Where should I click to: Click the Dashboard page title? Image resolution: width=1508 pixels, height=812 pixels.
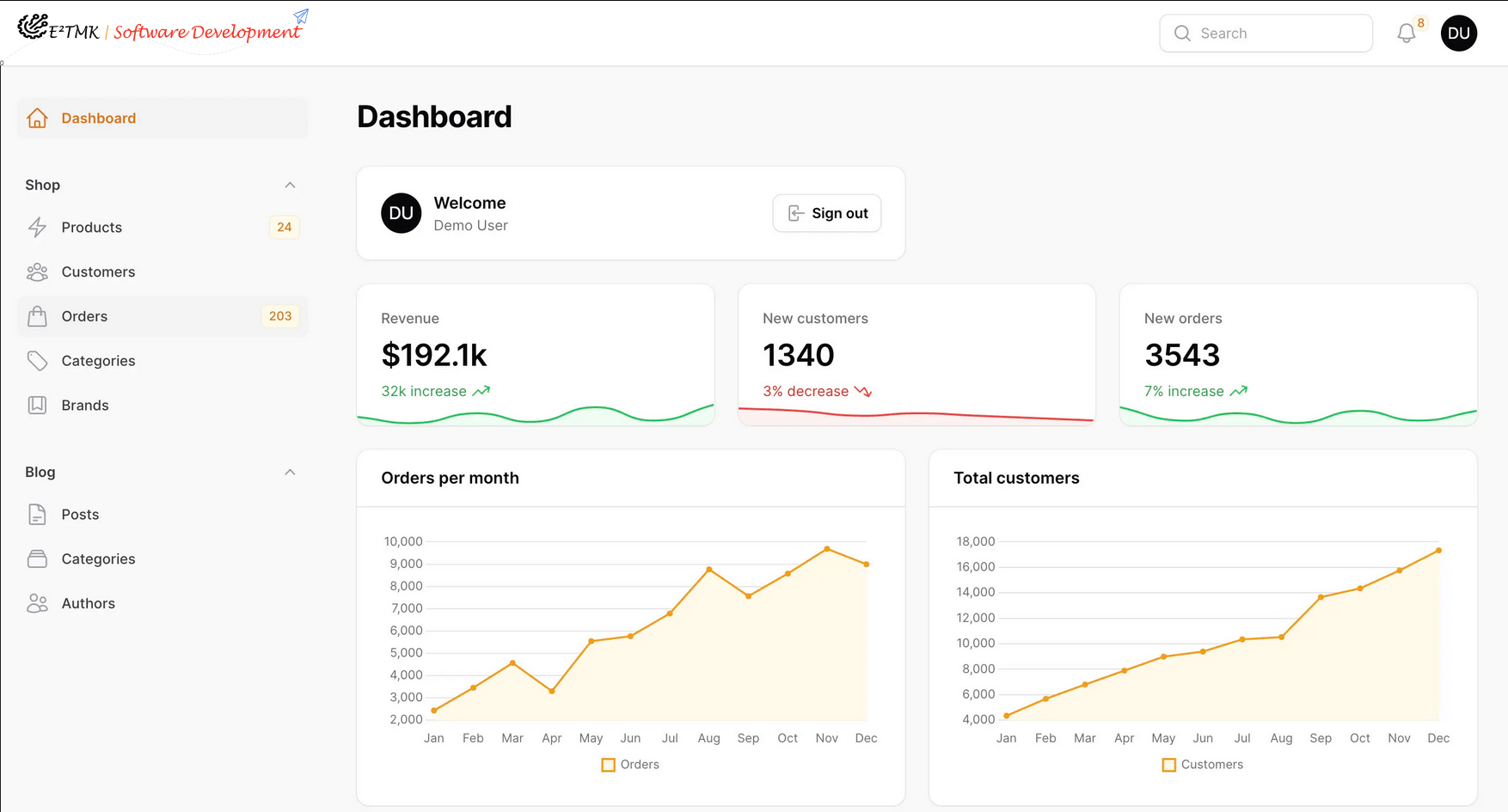[x=434, y=117]
